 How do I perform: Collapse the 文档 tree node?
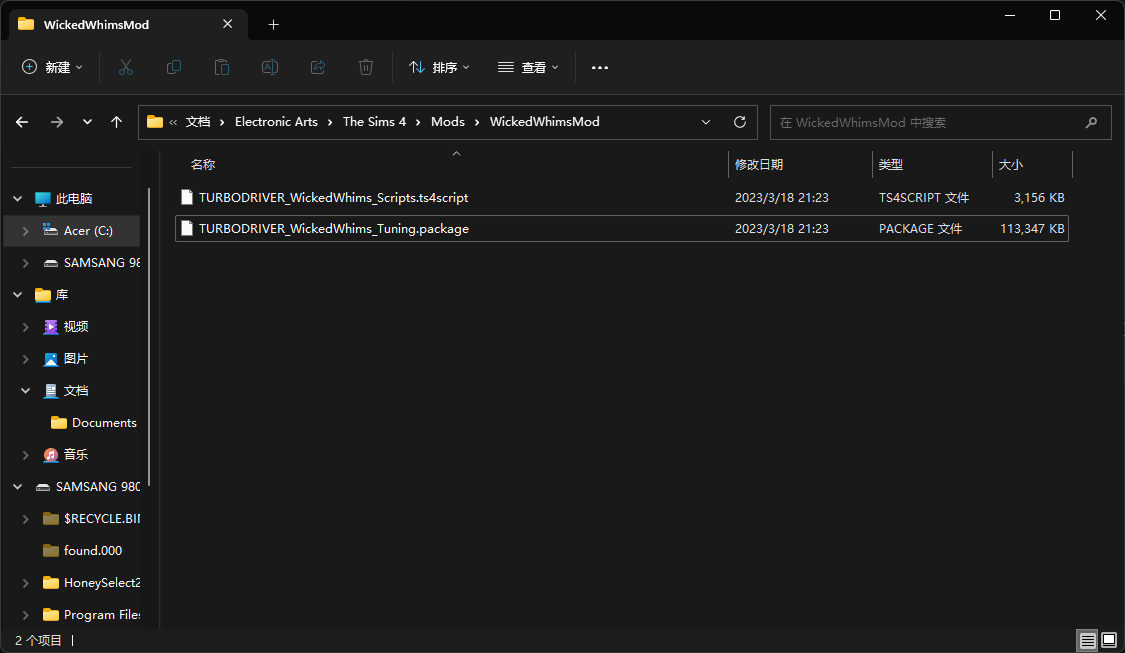pos(26,391)
